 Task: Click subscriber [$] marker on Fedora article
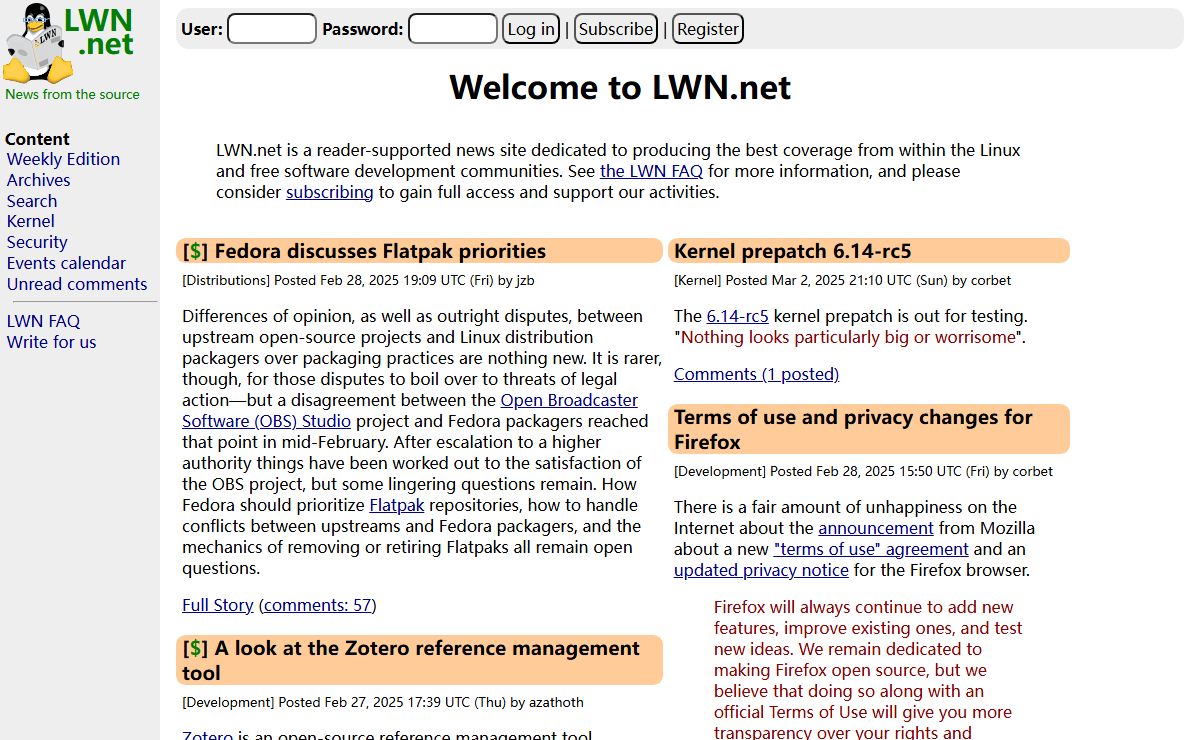click(x=196, y=251)
